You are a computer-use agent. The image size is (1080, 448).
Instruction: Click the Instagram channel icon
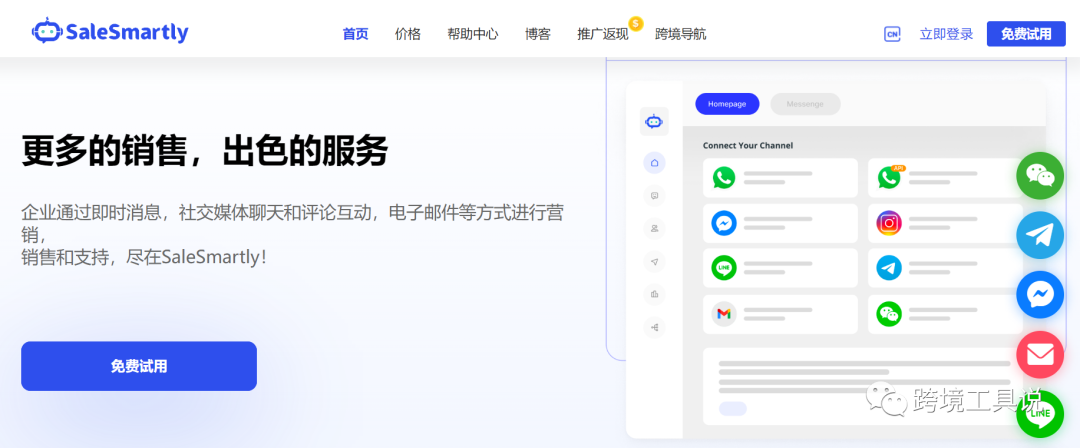click(x=889, y=223)
